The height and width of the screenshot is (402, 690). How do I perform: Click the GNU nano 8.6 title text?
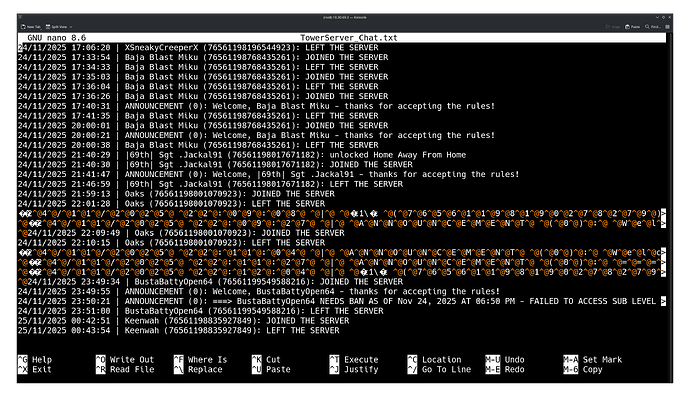[x=57, y=38]
